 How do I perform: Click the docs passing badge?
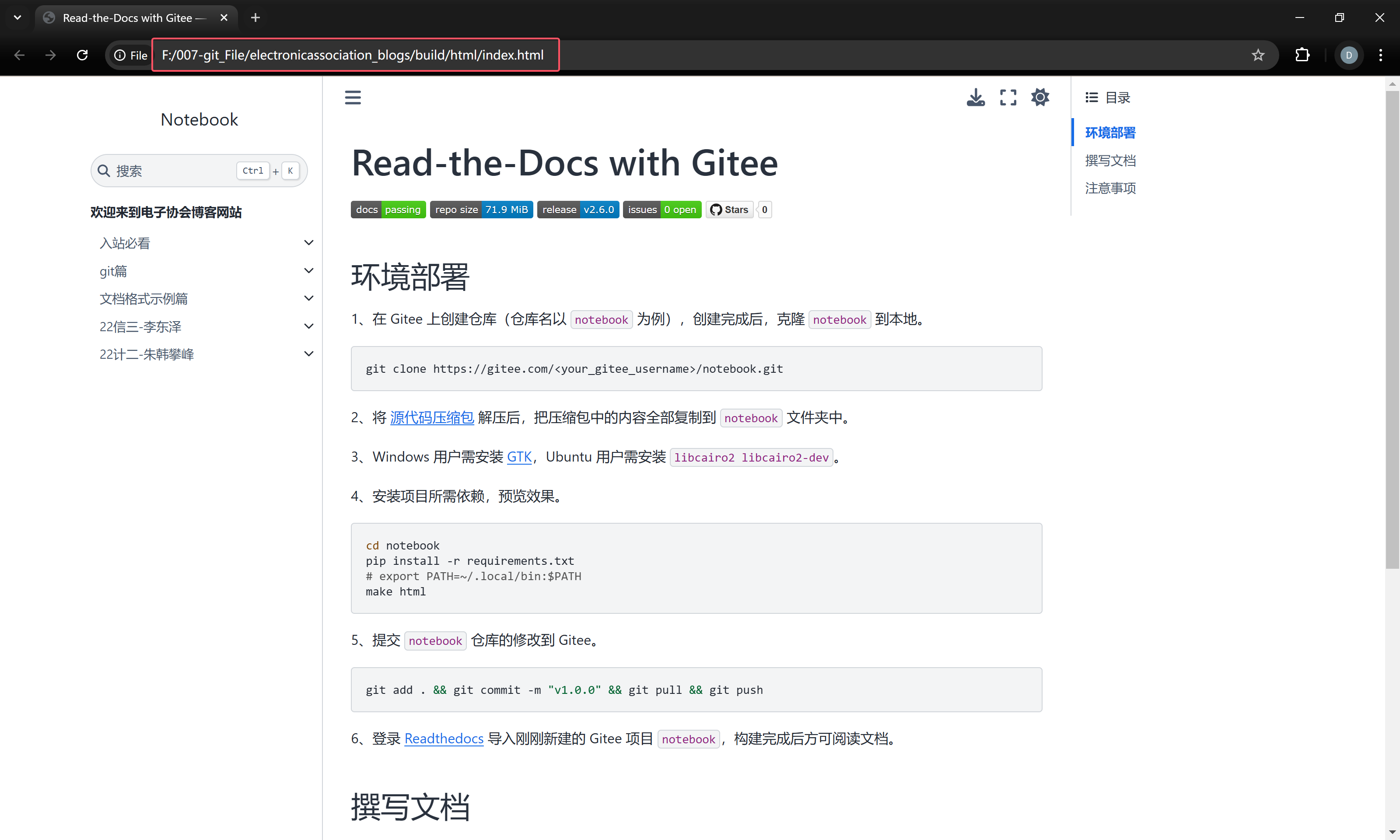pos(388,210)
